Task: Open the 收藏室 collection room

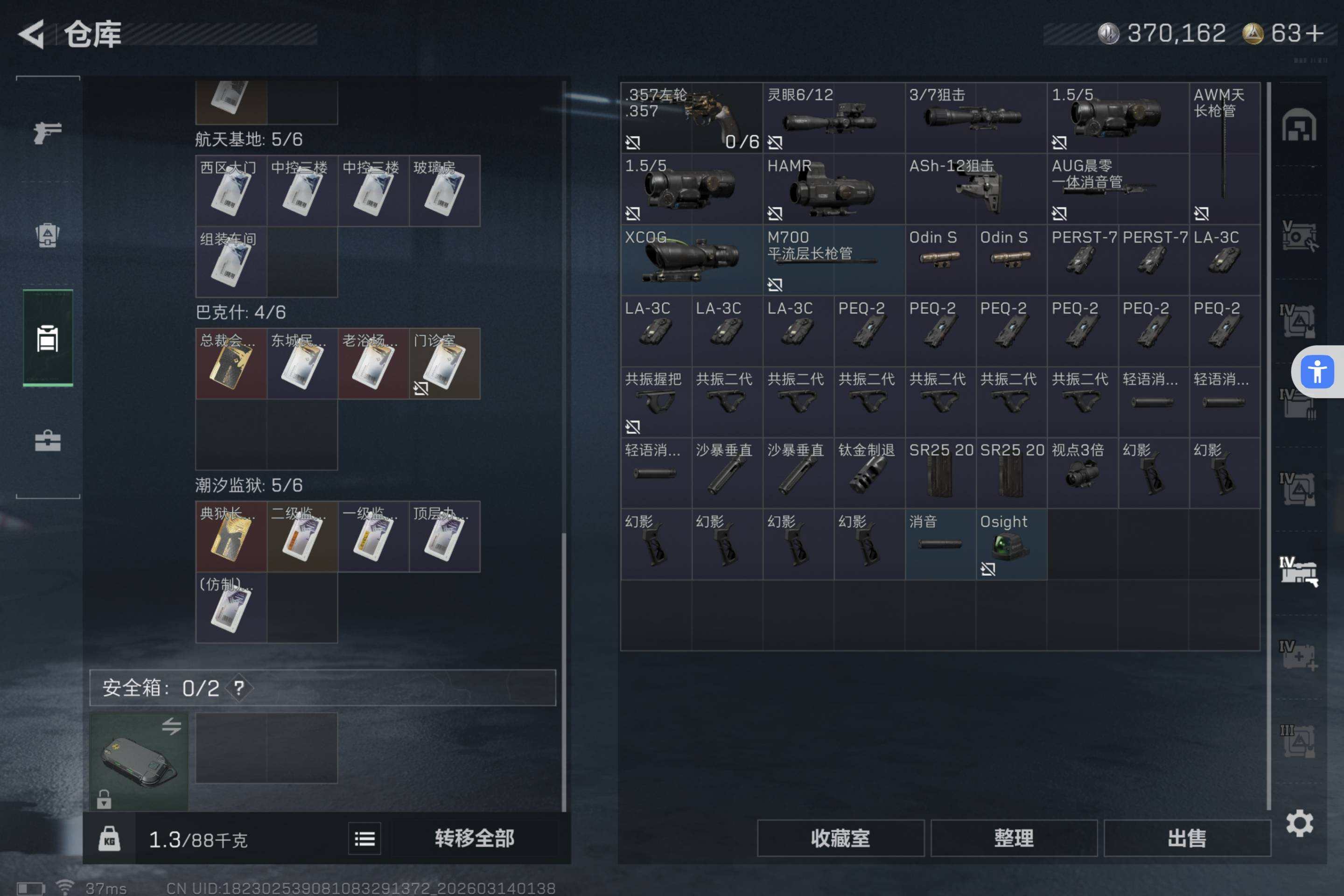Action: (840, 838)
